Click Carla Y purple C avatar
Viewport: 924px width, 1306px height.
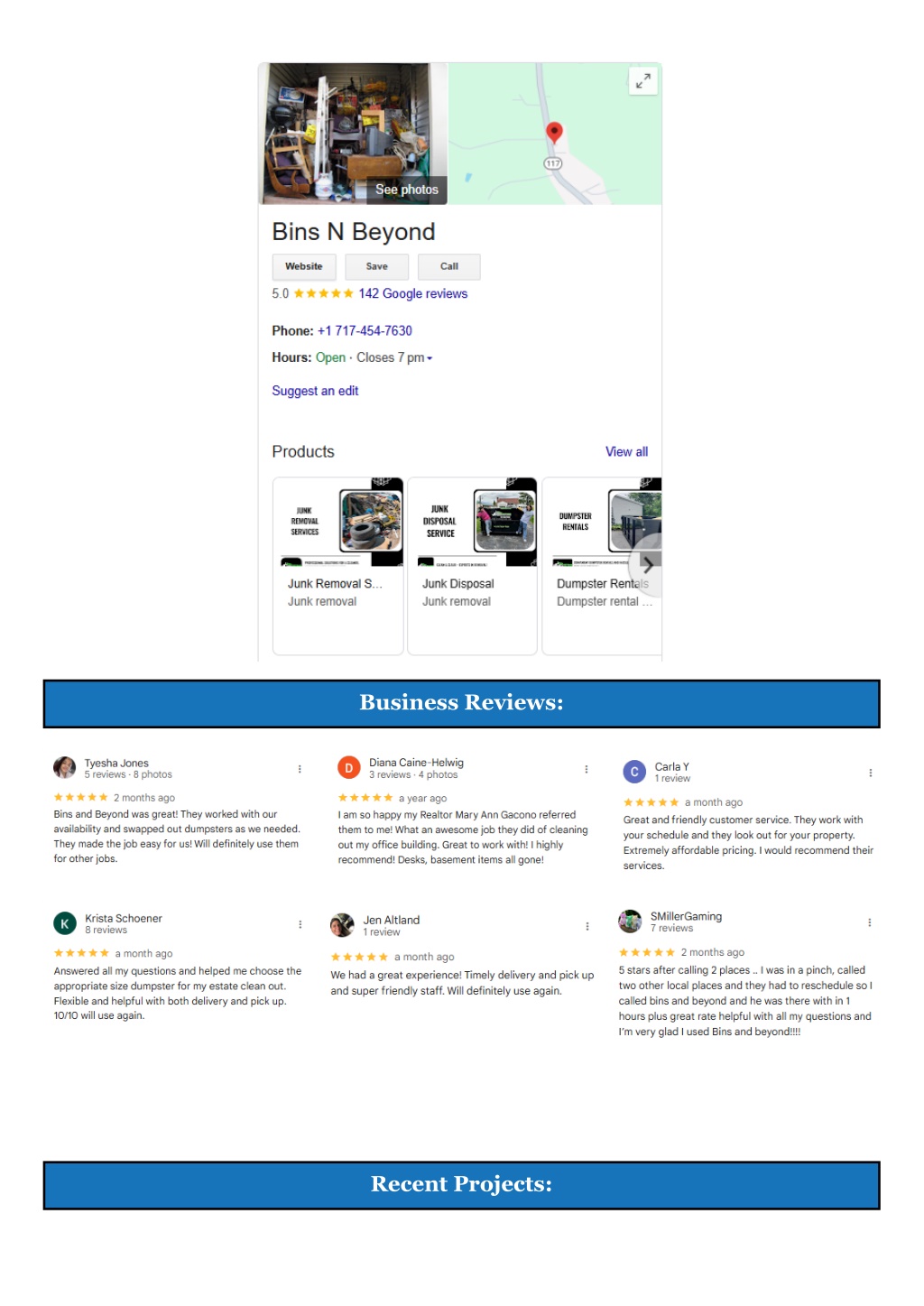pos(634,772)
